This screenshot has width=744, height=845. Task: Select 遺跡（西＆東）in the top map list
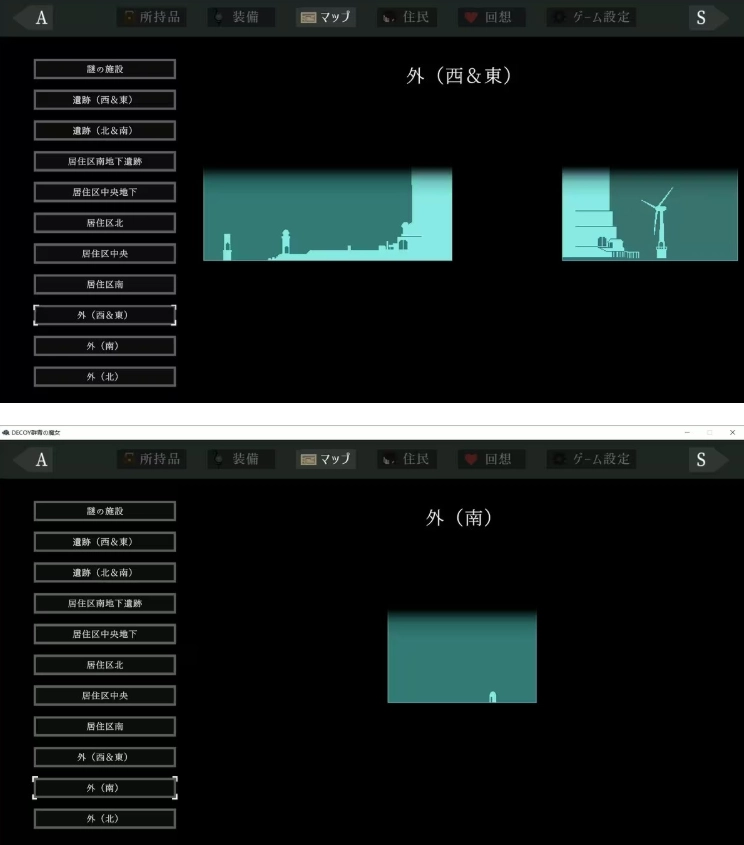[105, 100]
